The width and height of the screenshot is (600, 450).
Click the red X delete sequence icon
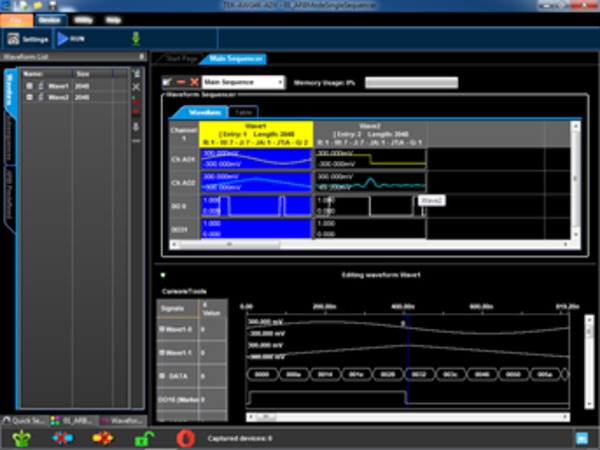point(193,82)
